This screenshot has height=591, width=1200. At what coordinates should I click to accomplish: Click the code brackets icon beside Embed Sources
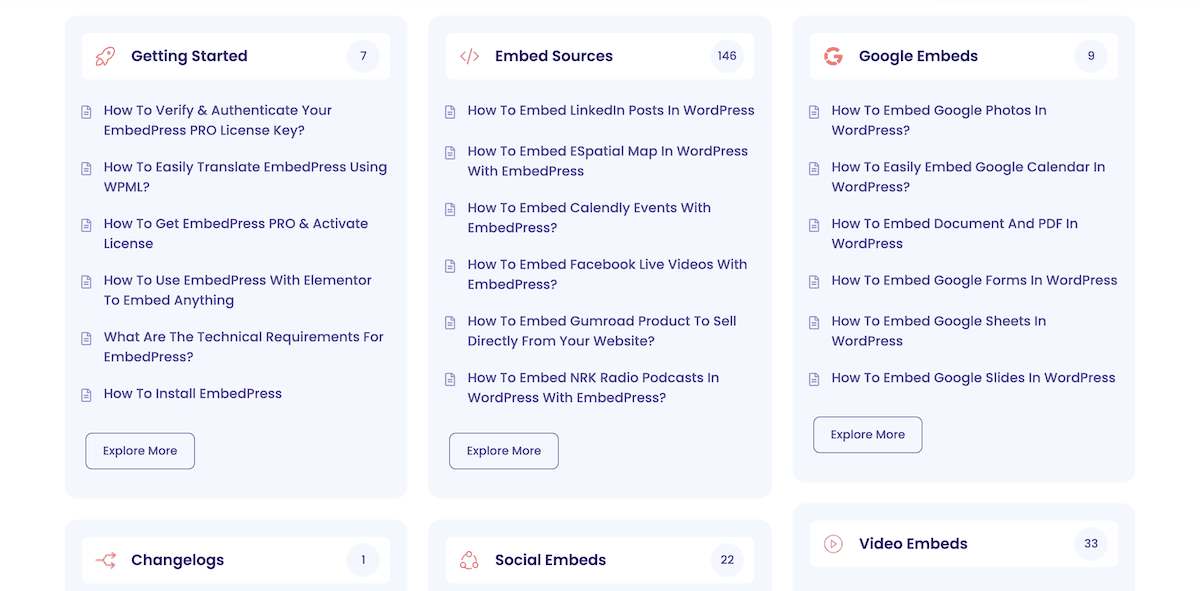(x=469, y=56)
